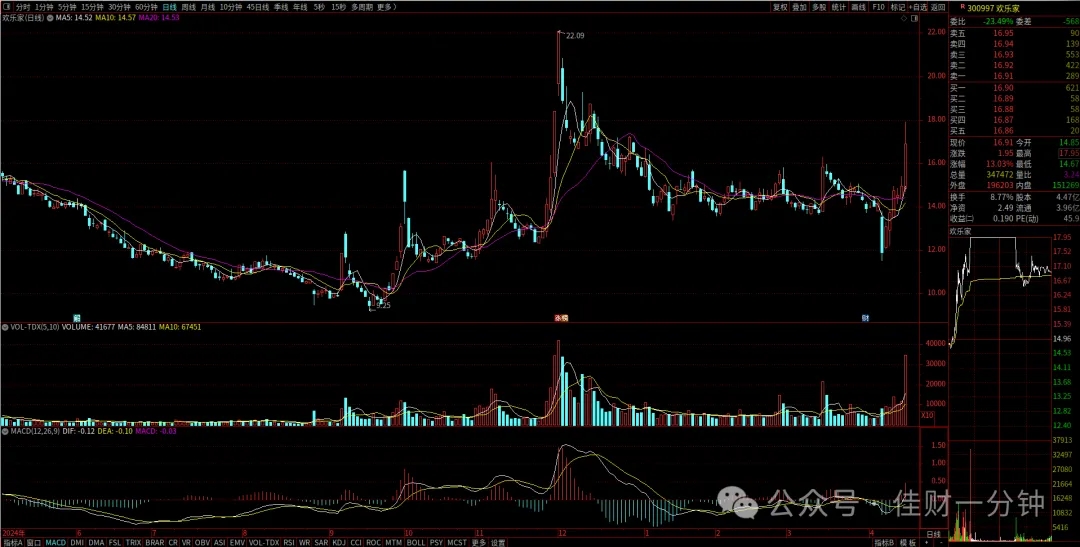Select the TRIX indicator tab
This screenshot has height=547, width=1080.
134,542
